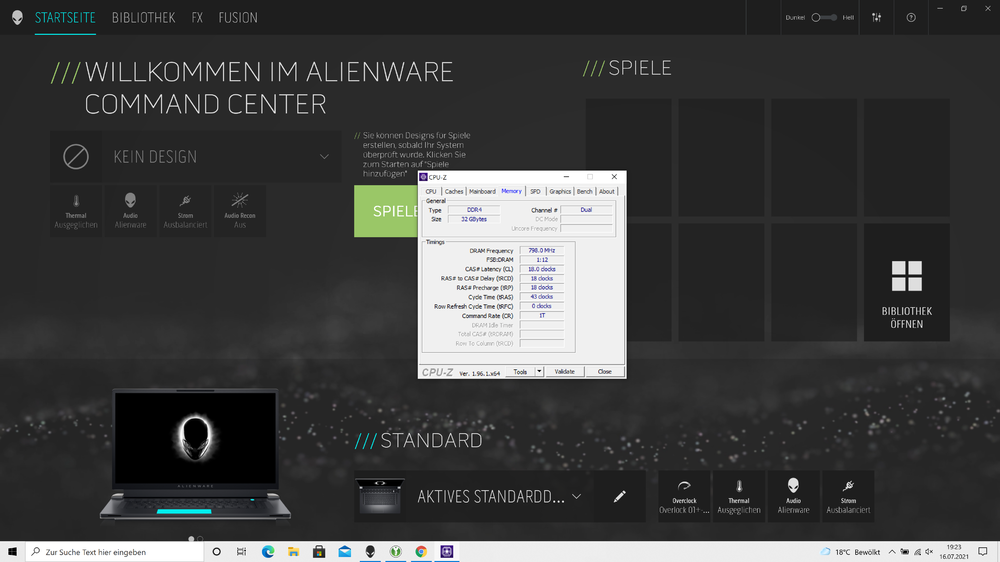
Task: Open Microsoft Edge from the taskbar
Action: [x=268, y=552]
